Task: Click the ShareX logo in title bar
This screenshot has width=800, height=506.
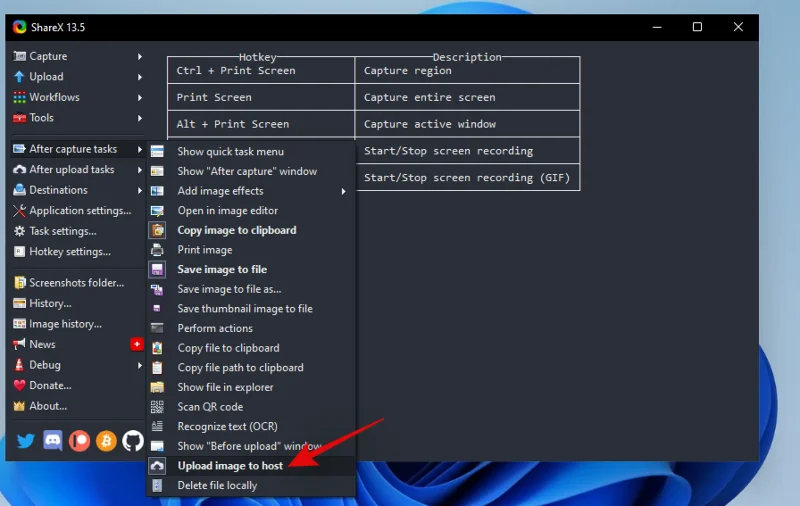Action: pyautogui.click(x=19, y=27)
